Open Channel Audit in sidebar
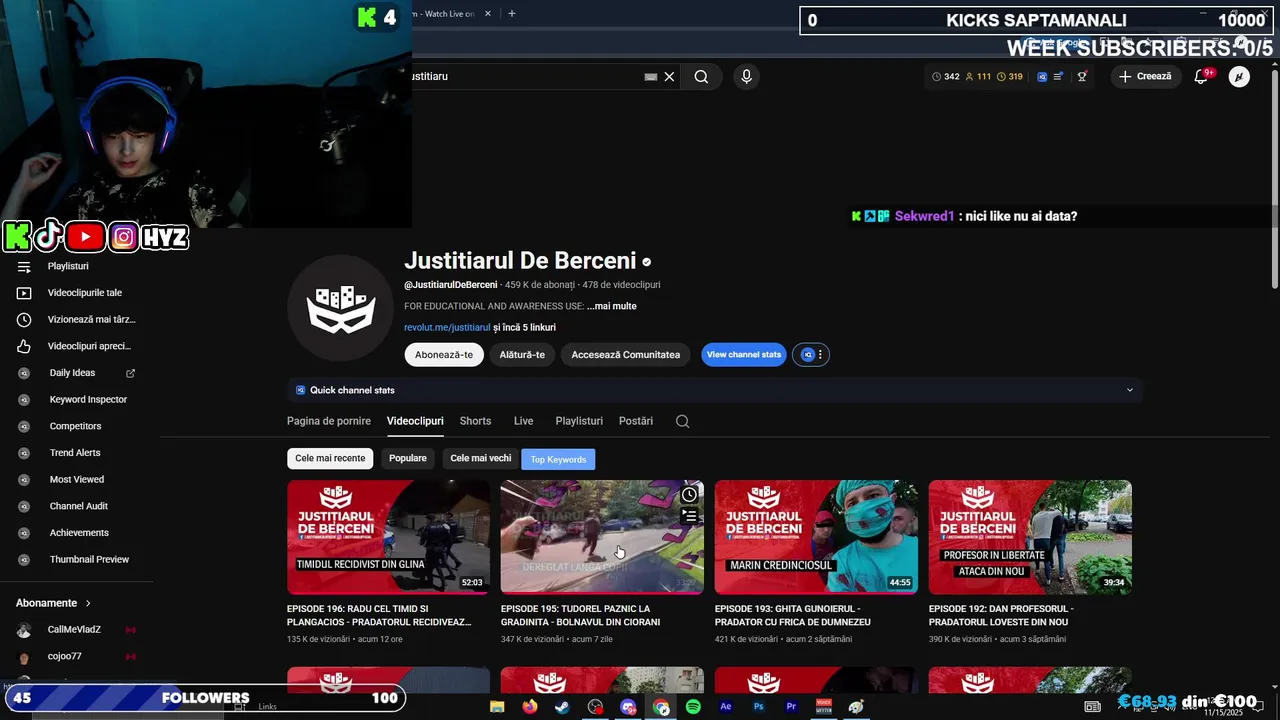The image size is (1280, 720). [77, 506]
